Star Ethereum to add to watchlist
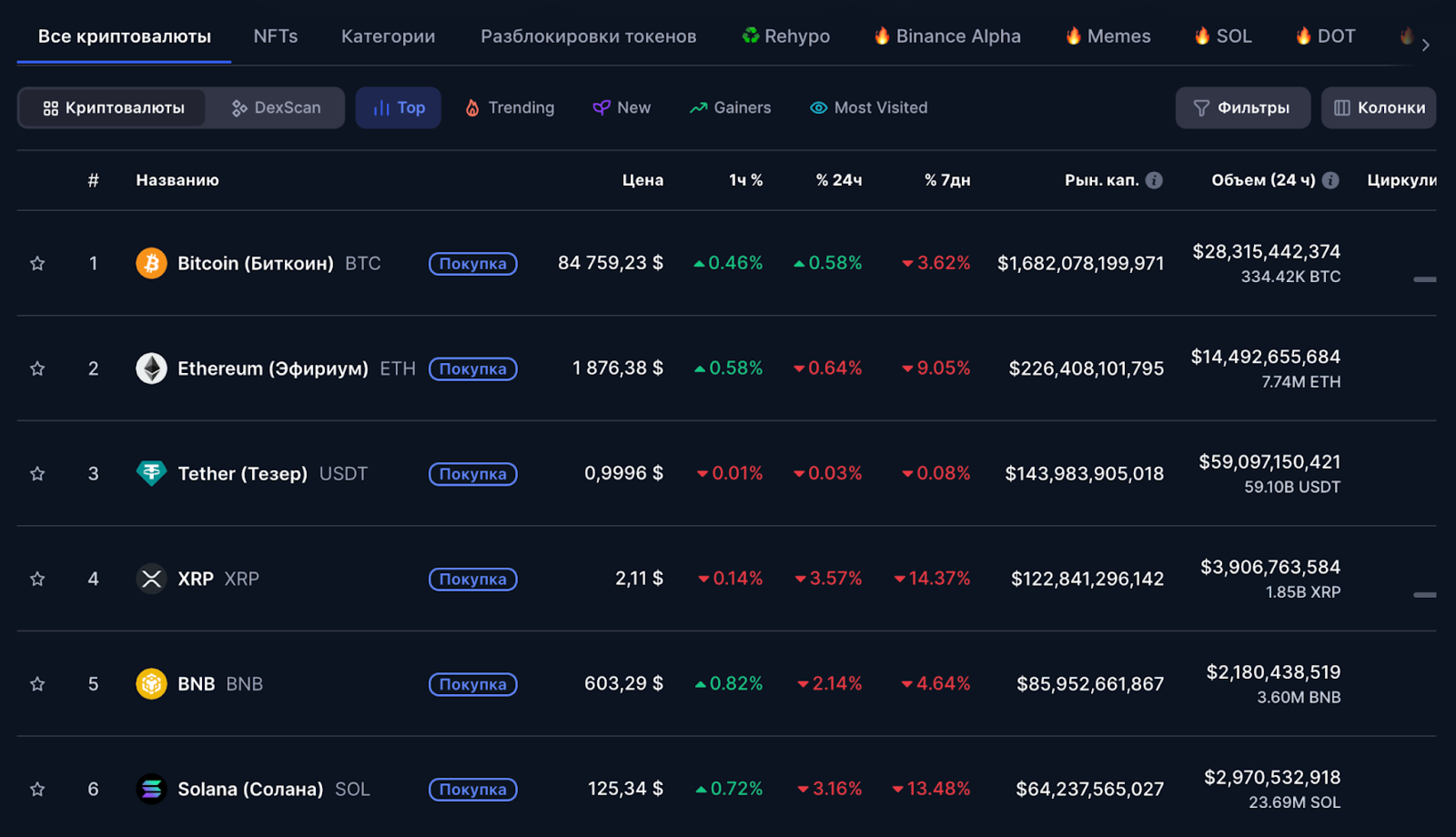This screenshot has width=1456, height=837. [x=37, y=368]
